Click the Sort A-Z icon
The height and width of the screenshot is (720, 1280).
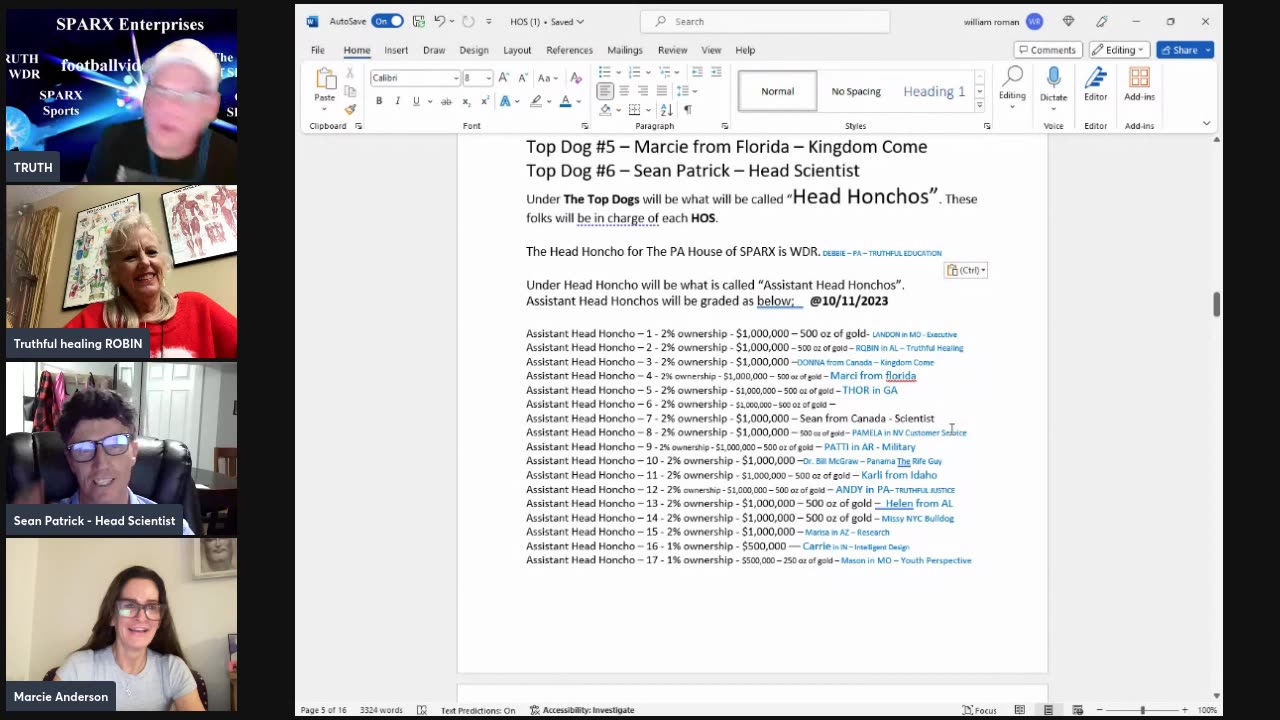click(x=667, y=110)
